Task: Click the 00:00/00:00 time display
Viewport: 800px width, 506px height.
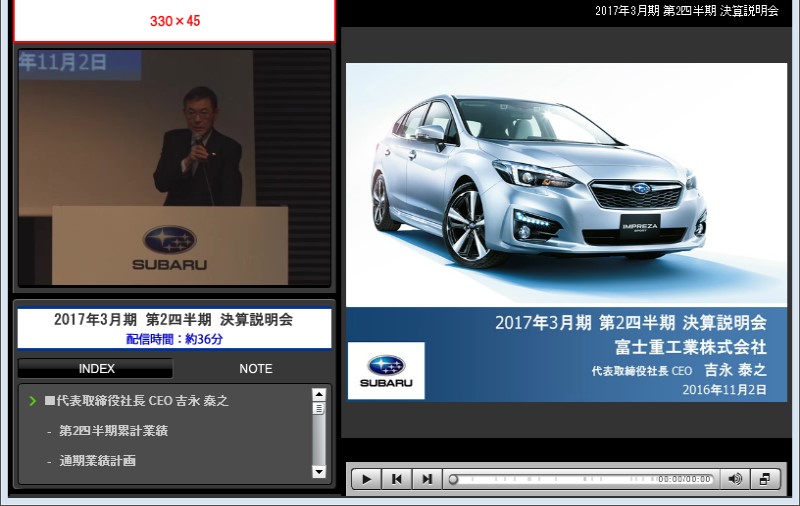Action: tap(684, 479)
